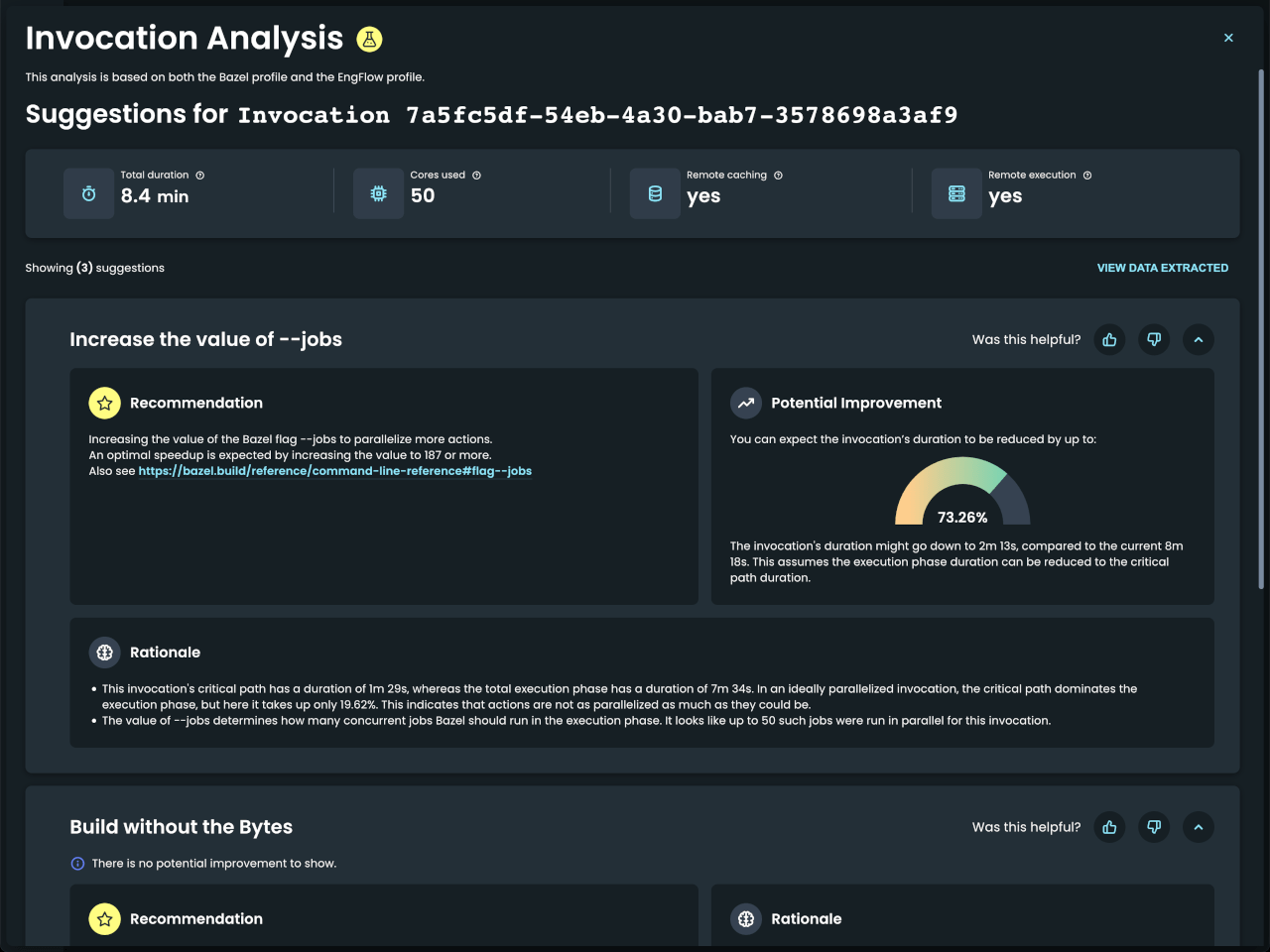Click the info circle near no potential improvement message

pyautogui.click(x=77, y=863)
